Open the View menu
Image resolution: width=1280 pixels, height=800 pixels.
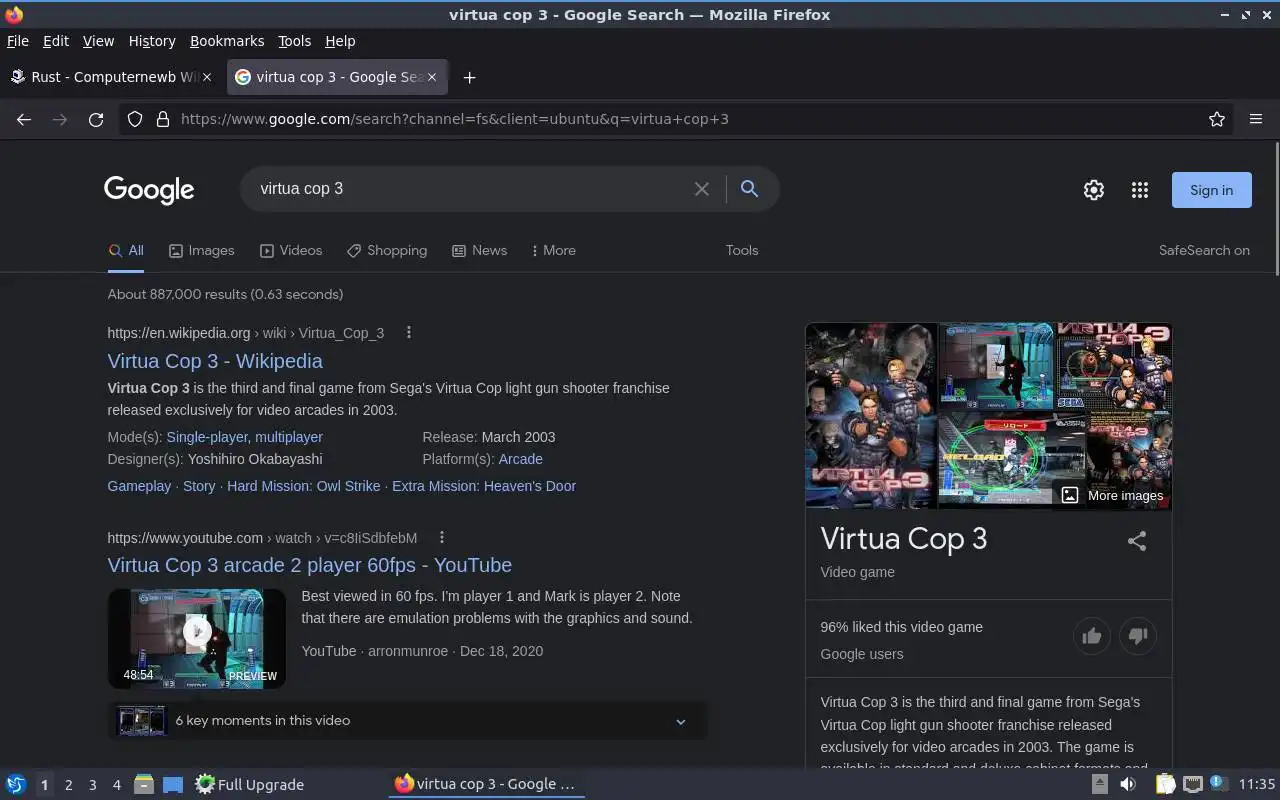point(98,41)
